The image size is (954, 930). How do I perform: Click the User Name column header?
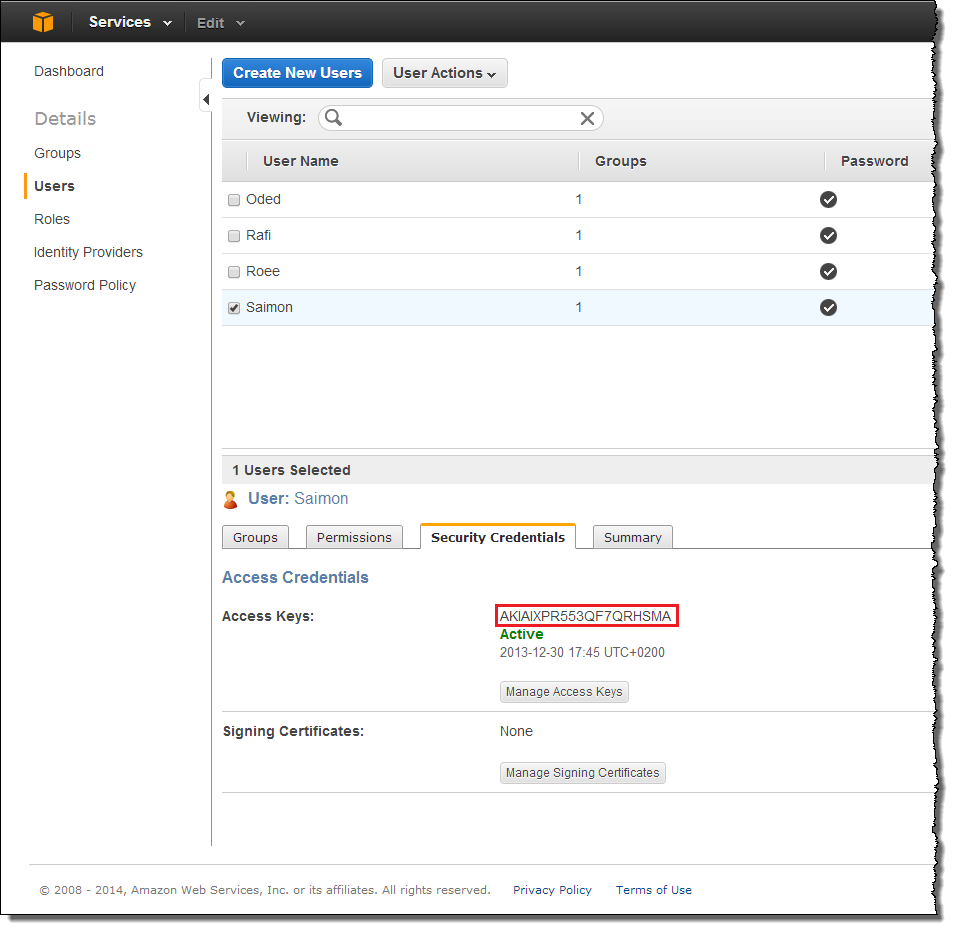301,161
